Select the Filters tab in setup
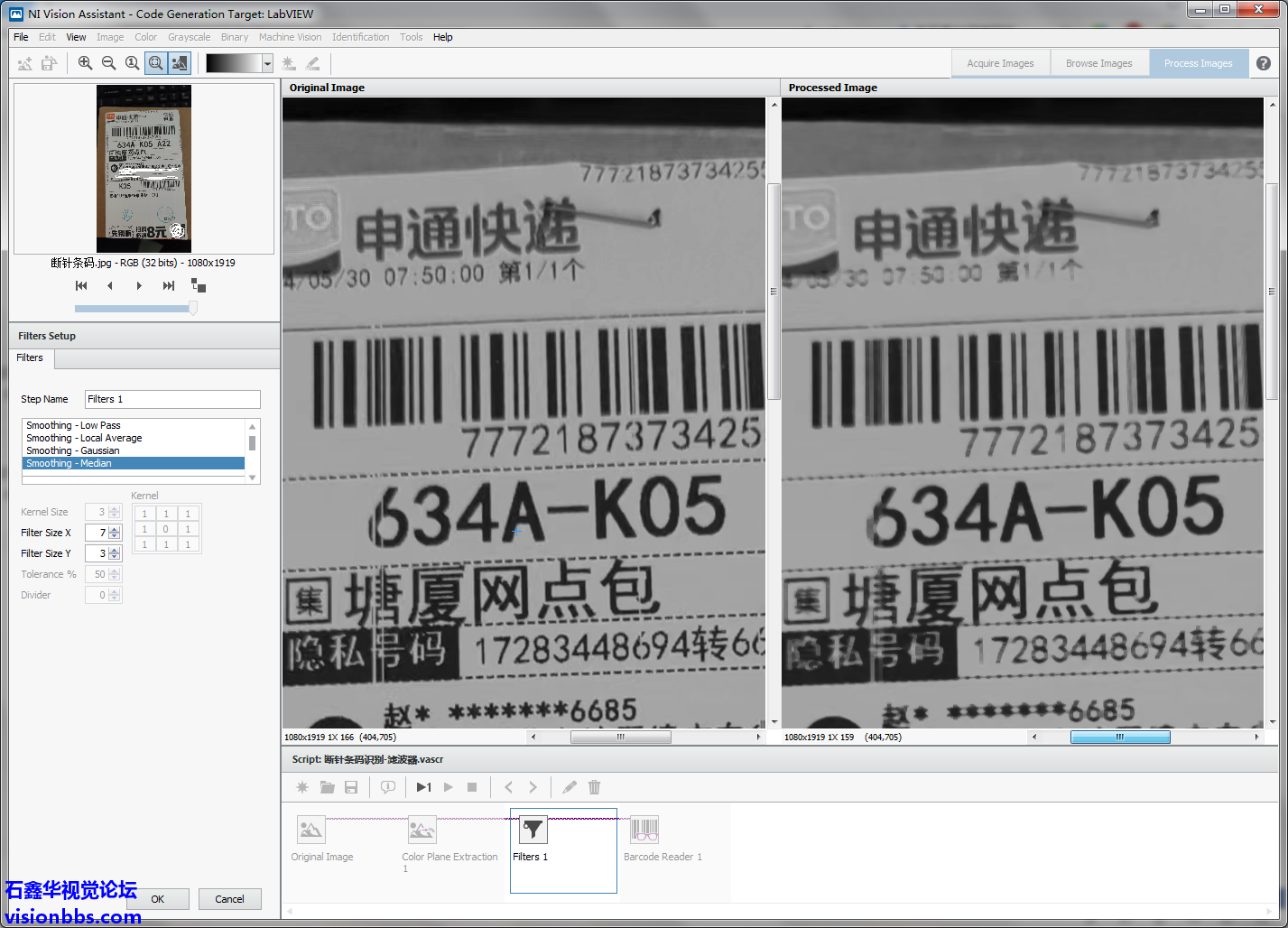The height and width of the screenshot is (928, 1288). point(31,358)
